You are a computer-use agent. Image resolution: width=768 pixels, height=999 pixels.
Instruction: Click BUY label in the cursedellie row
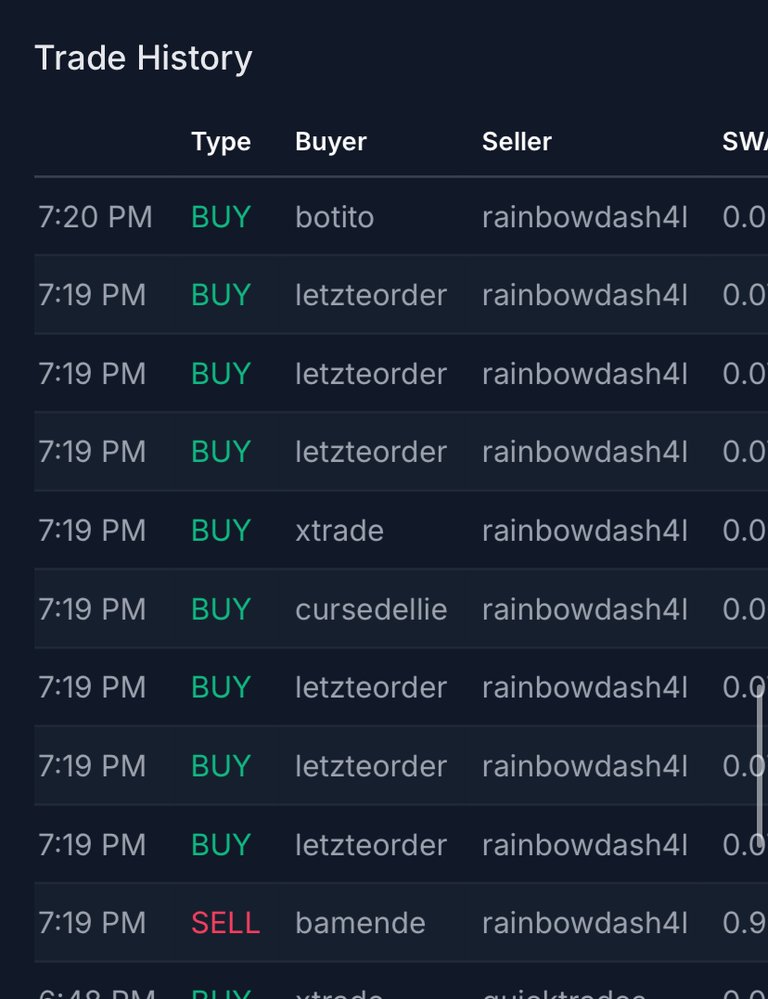point(221,609)
